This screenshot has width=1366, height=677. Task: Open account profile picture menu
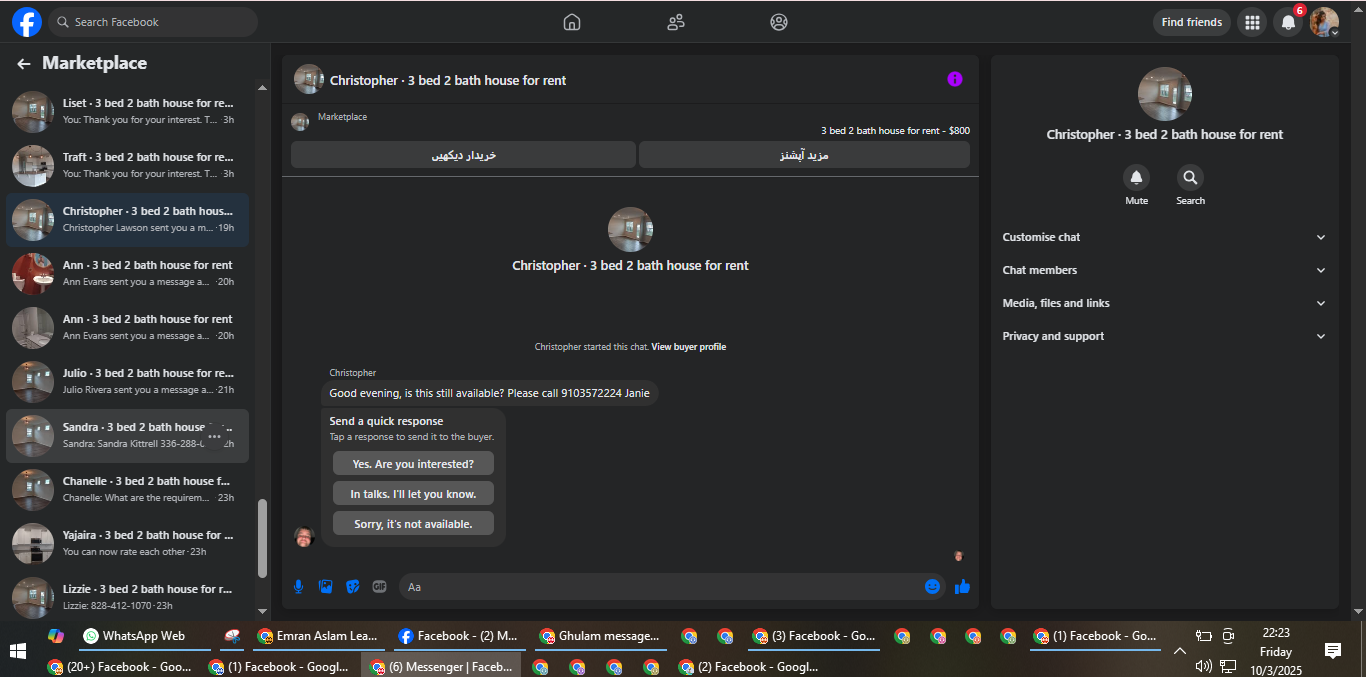[1324, 22]
